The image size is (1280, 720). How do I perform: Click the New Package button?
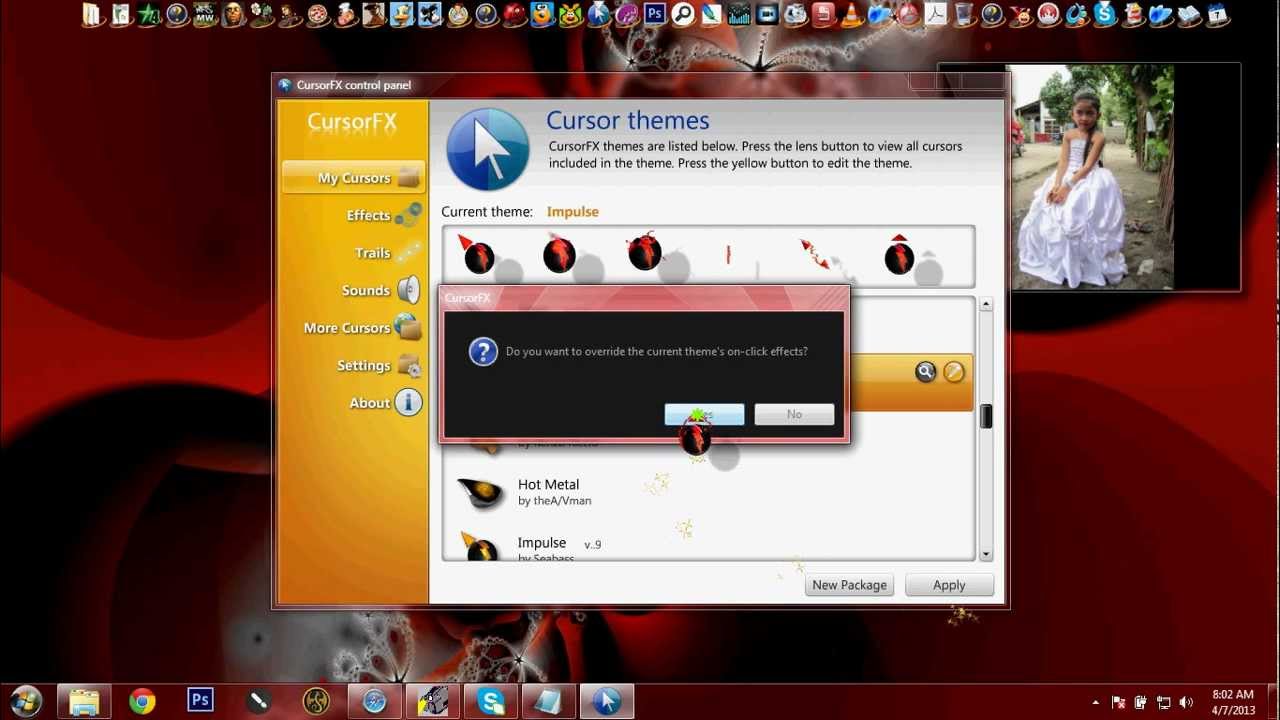coord(849,585)
